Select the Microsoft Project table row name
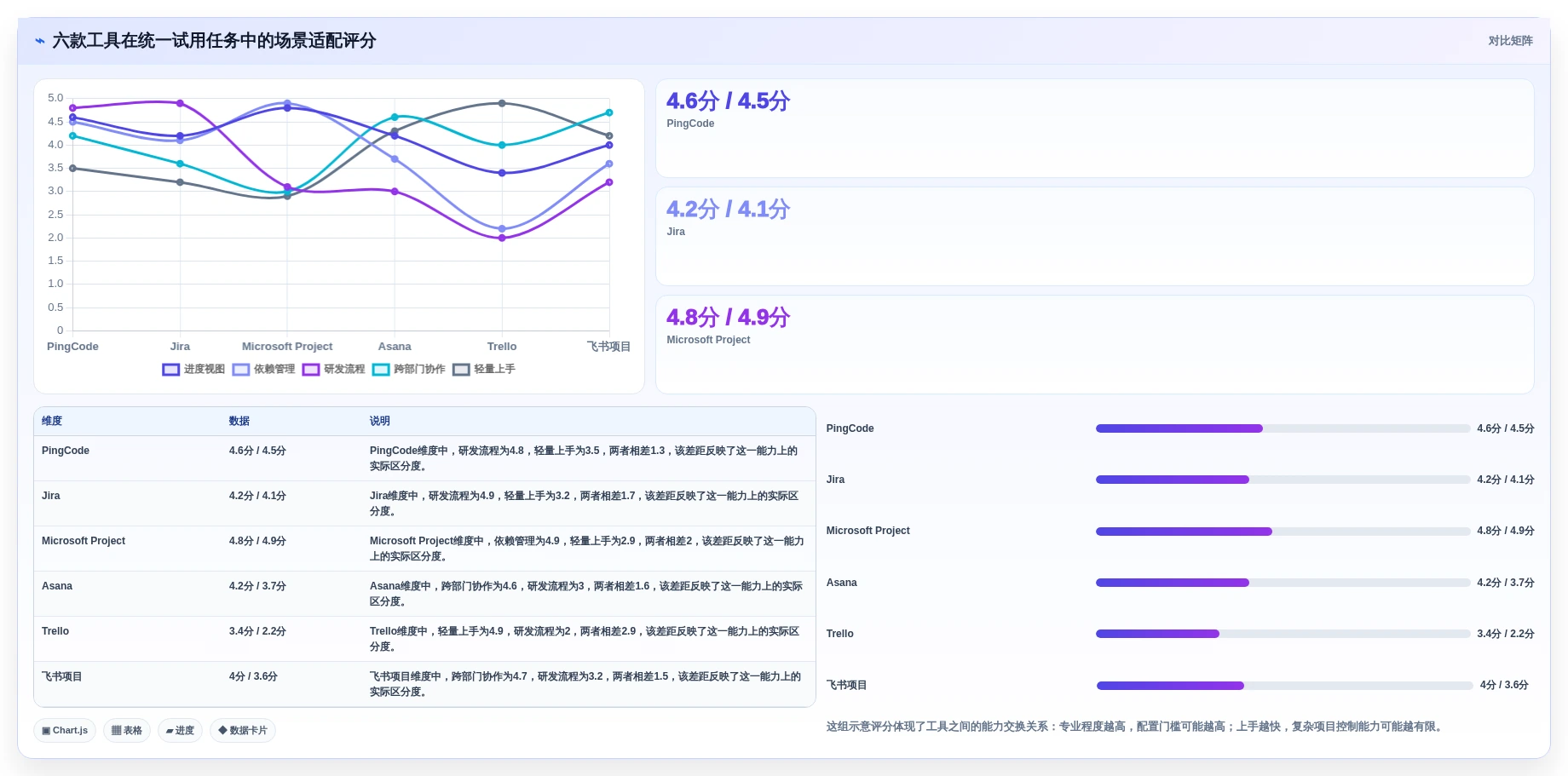 84,541
